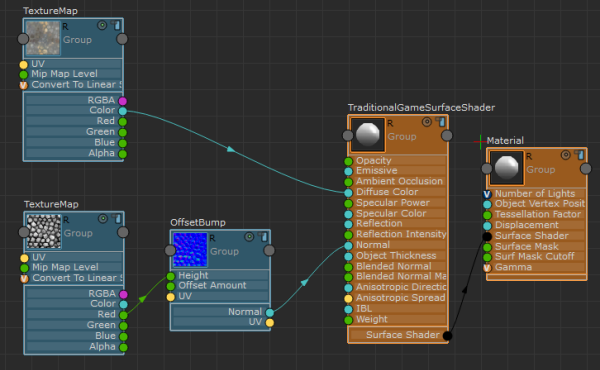The height and width of the screenshot is (370, 600).
Task: Click the pin icon on OffsetBump node
Action: [x=263, y=237]
